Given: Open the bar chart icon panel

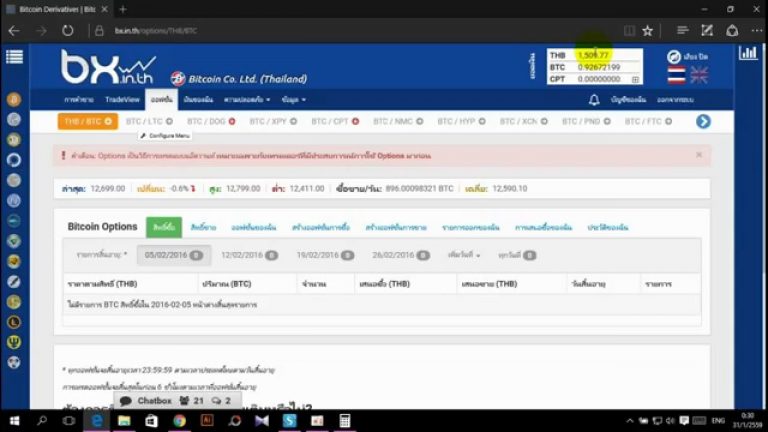Looking at the screenshot, I should pos(748,53).
